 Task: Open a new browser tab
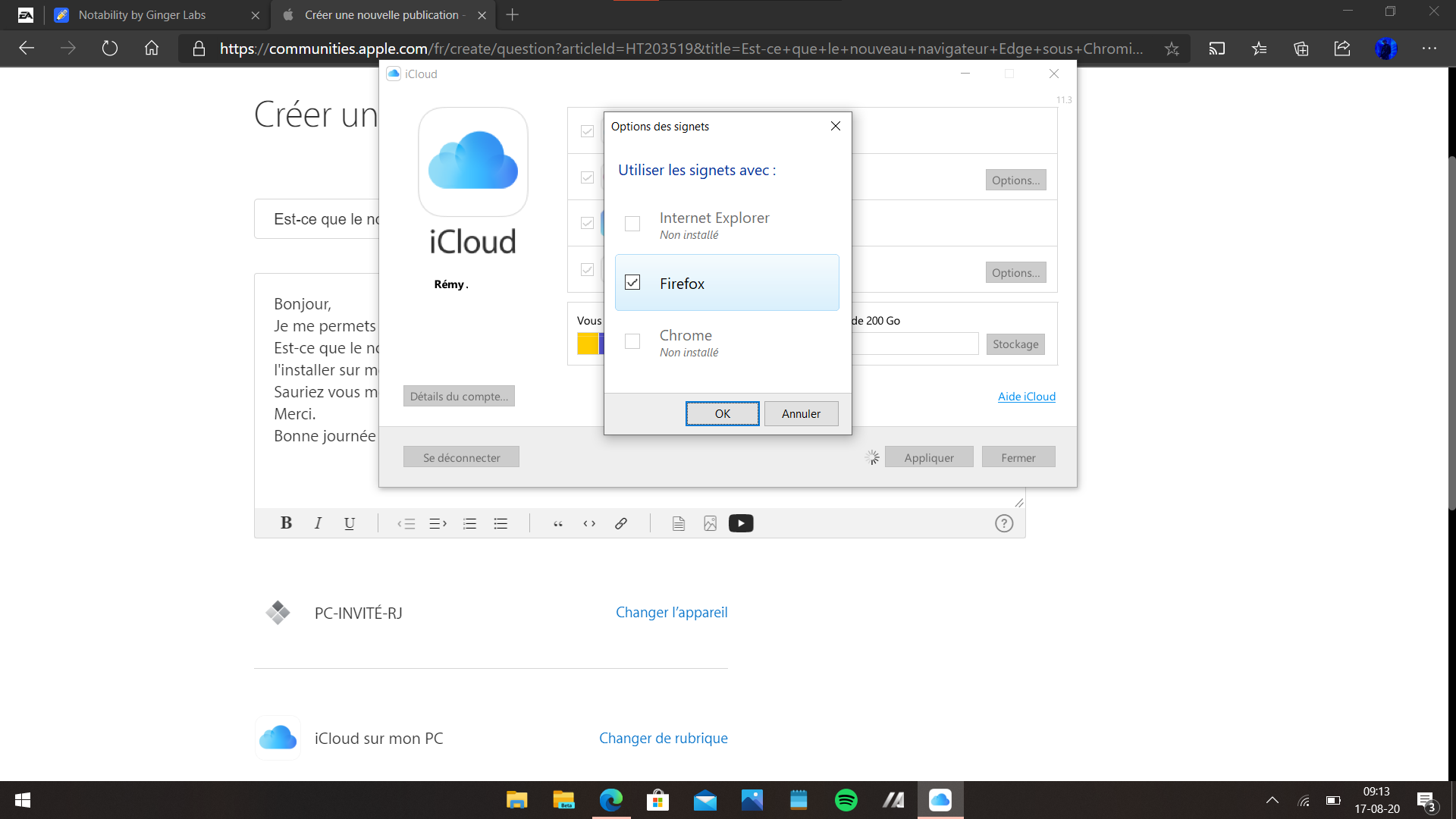(513, 15)
